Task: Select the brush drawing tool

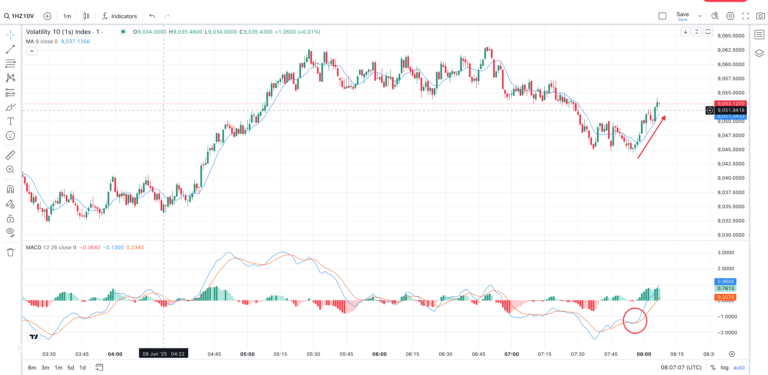Action: 10,107
